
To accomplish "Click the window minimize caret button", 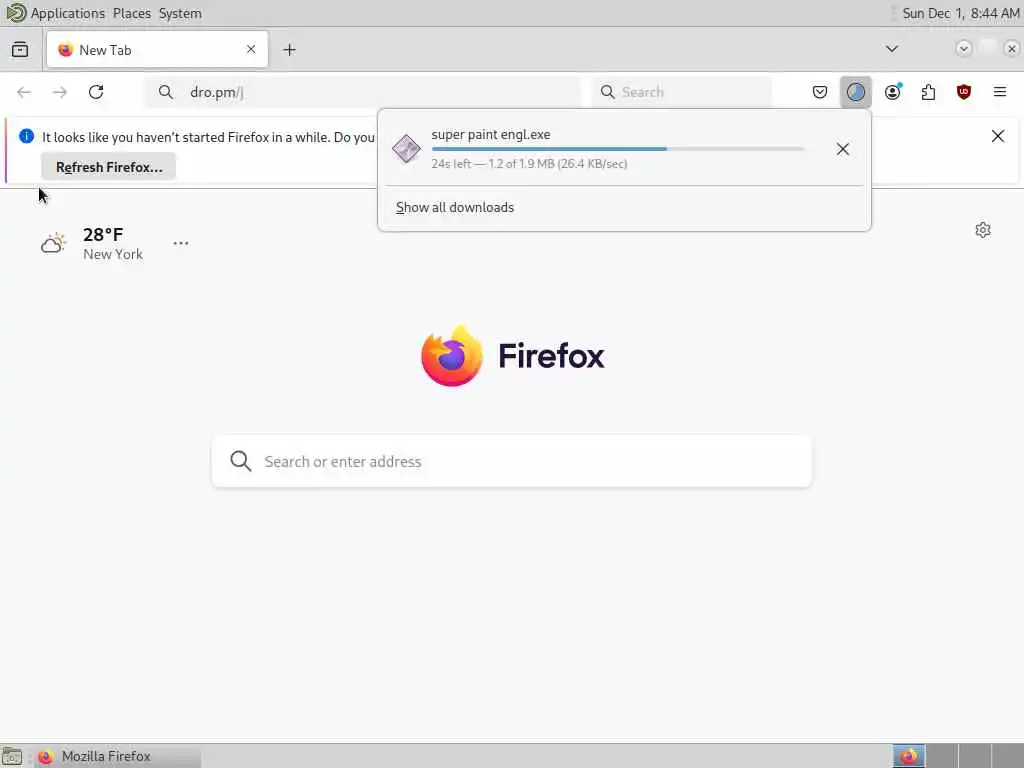I will (x=963, y=49).
